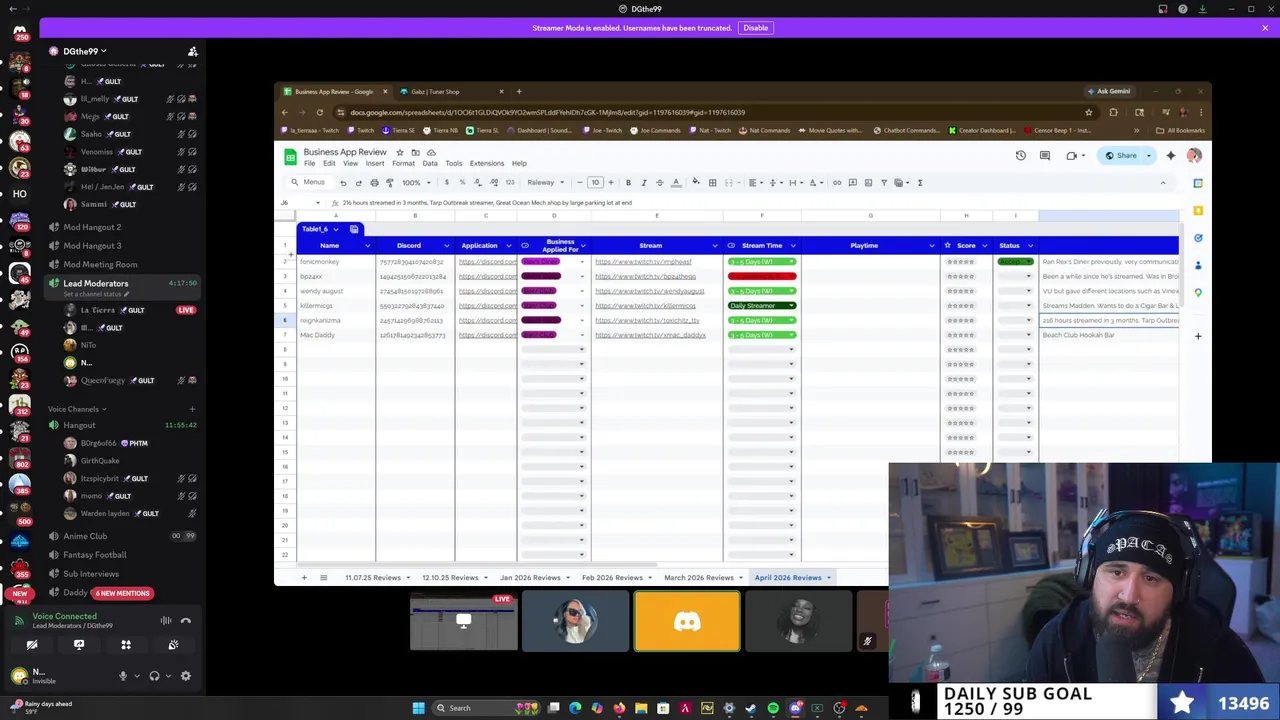Open the Format menu in Sheets

(403, 164)
